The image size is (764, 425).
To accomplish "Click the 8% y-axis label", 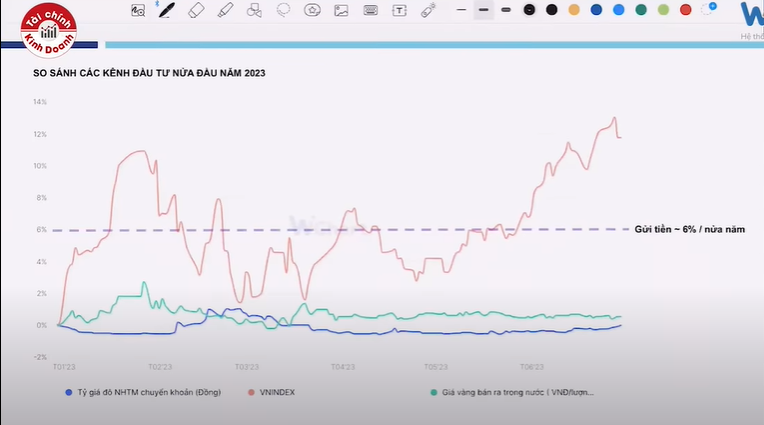I will pos(42,198).
